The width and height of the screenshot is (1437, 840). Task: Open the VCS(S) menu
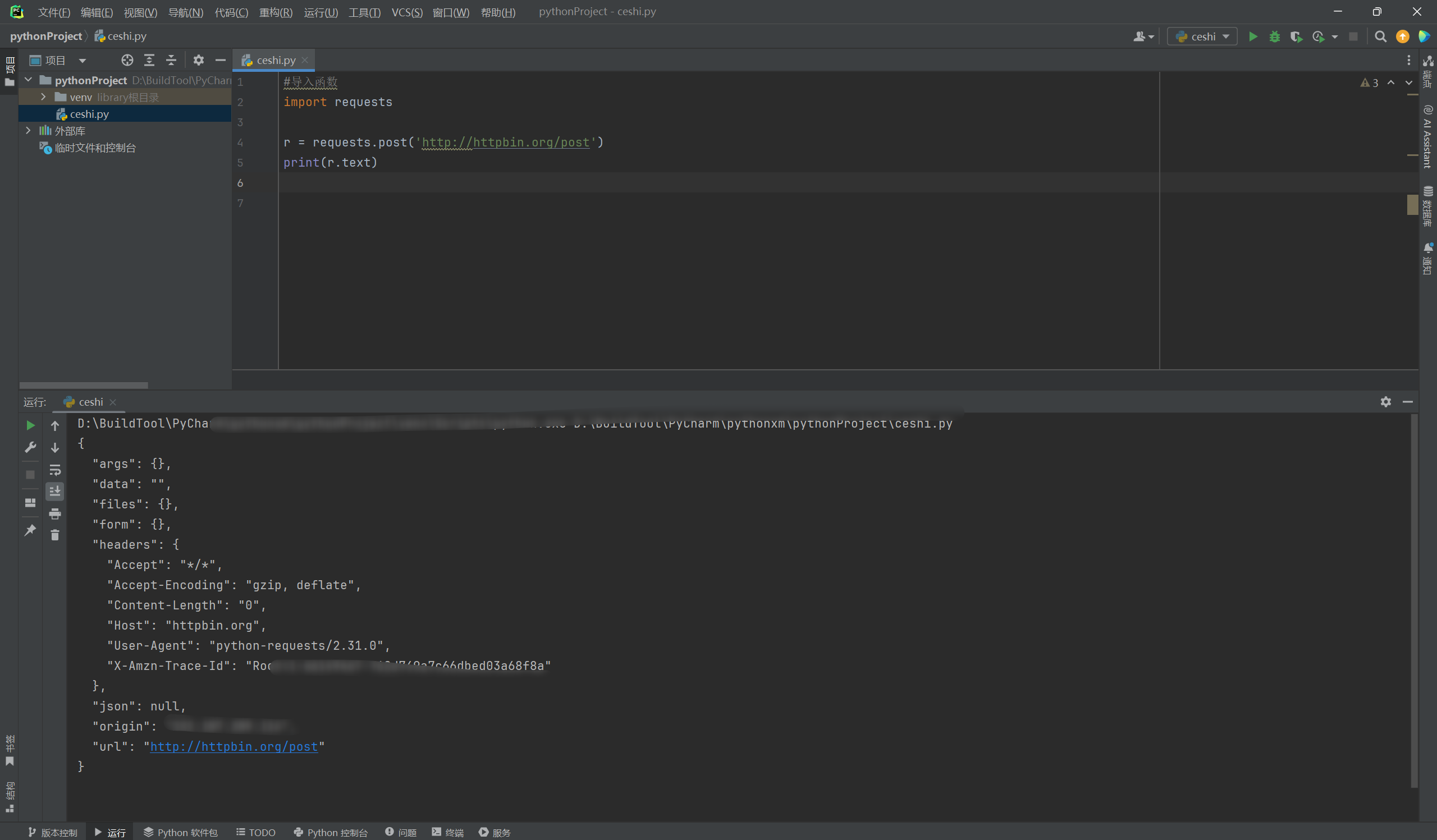[407, 12]
